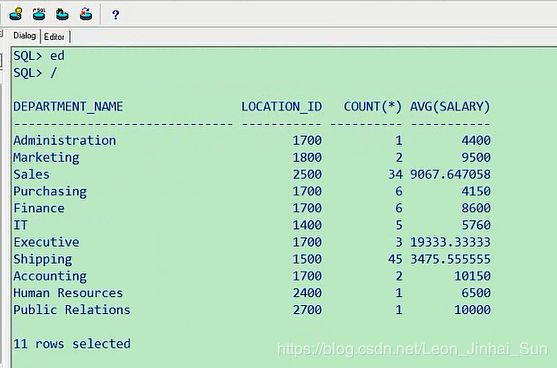Click average salary 8600
The width and height of the screenshot is (557, 368).
pyautogui.click(x=476, y=208)
